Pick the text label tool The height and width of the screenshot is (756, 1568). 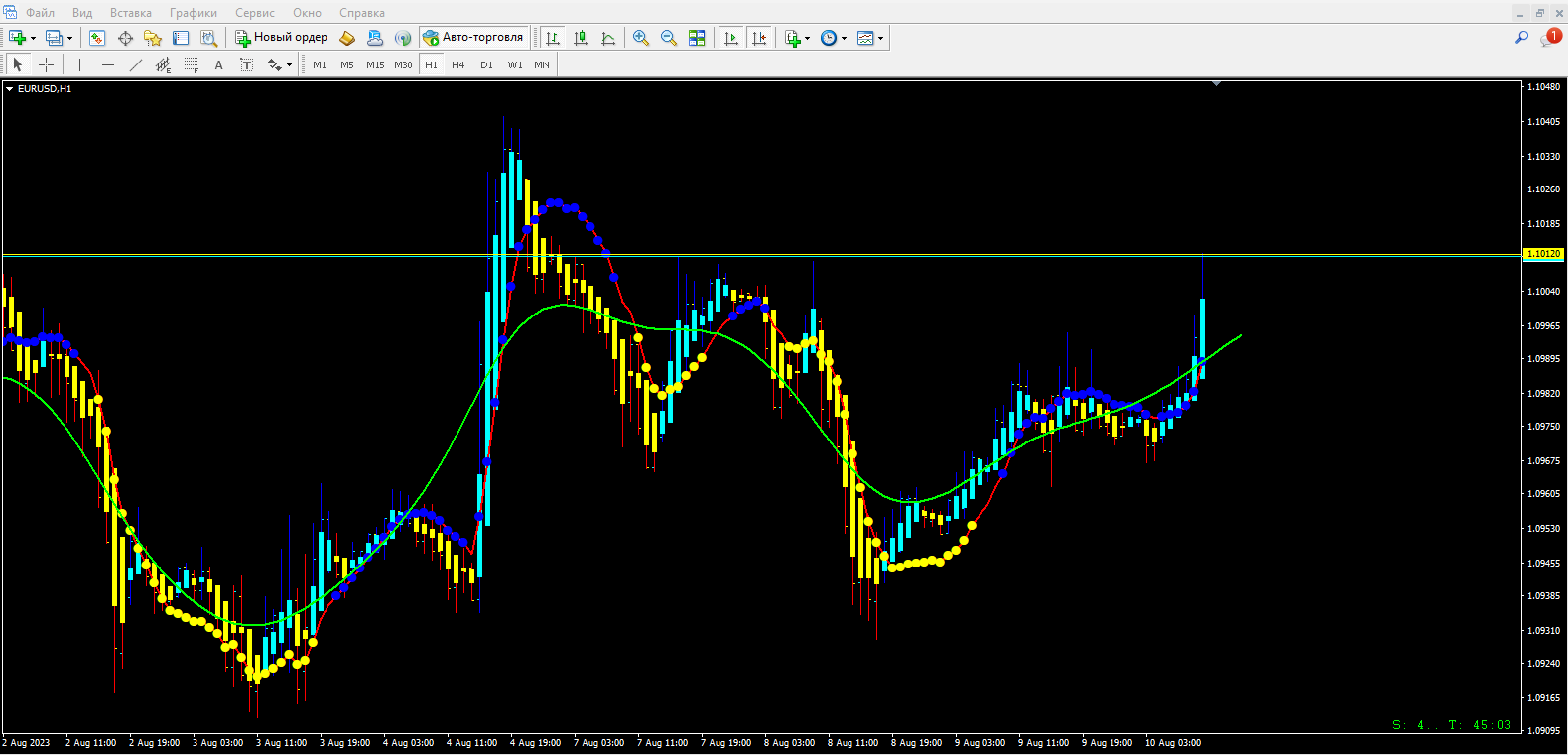pyautogui.click(x=219, y=64)
